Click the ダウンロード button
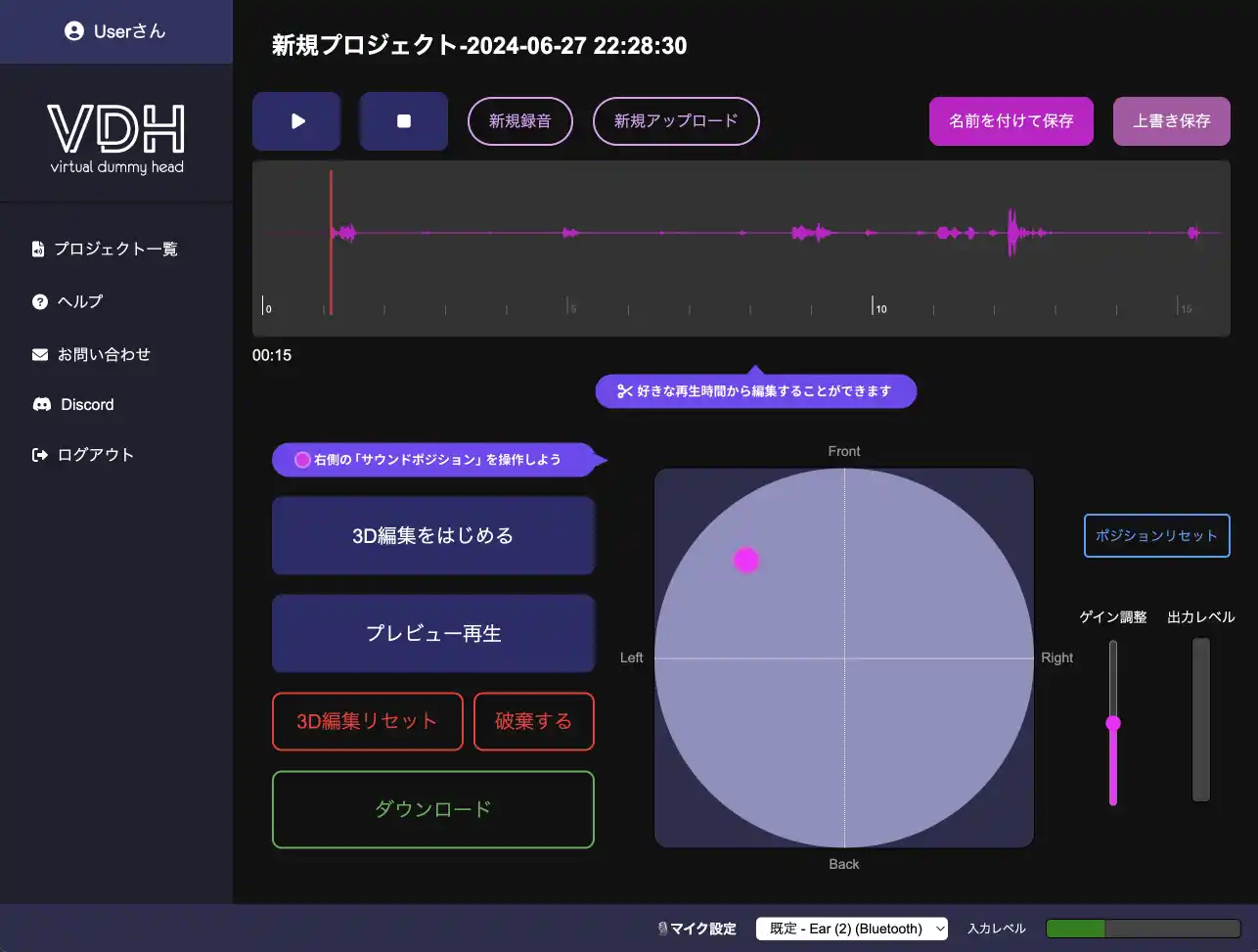 tap(433, 809)
